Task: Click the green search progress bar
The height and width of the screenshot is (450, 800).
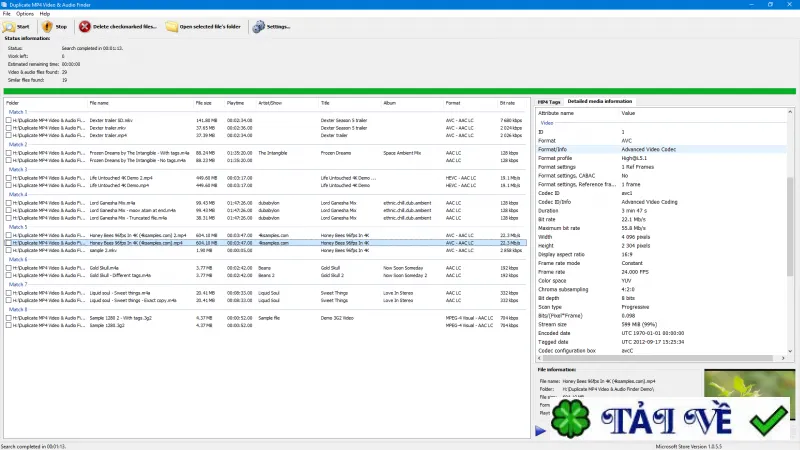Action: [399, 91]
